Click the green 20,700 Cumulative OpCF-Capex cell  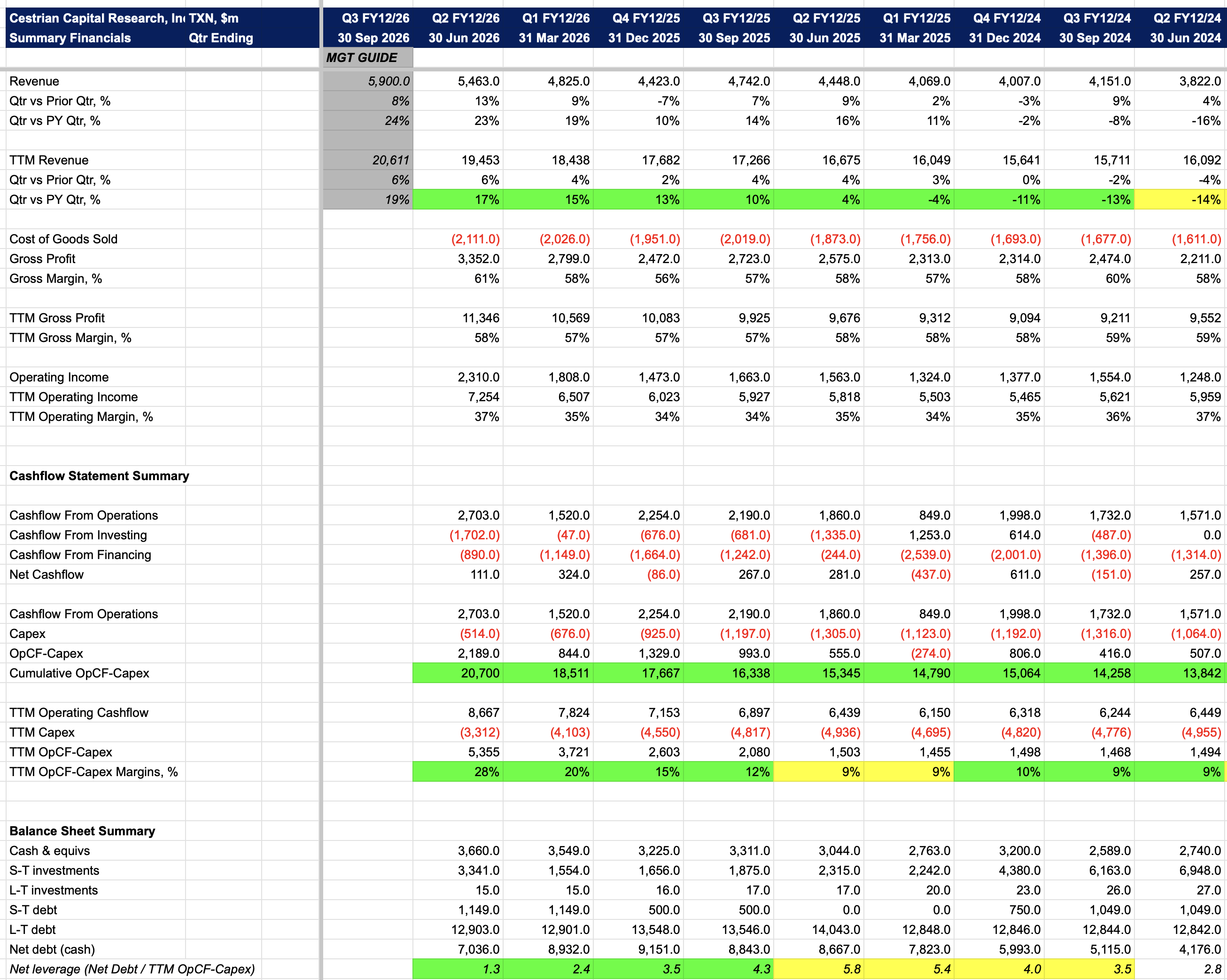click(x=458, y=673)
